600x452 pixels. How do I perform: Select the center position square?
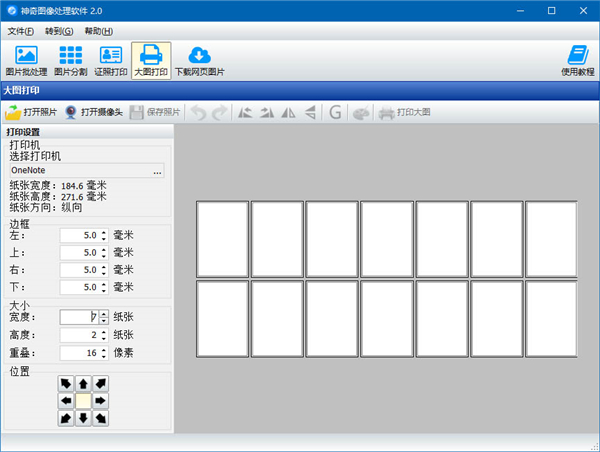83,400
